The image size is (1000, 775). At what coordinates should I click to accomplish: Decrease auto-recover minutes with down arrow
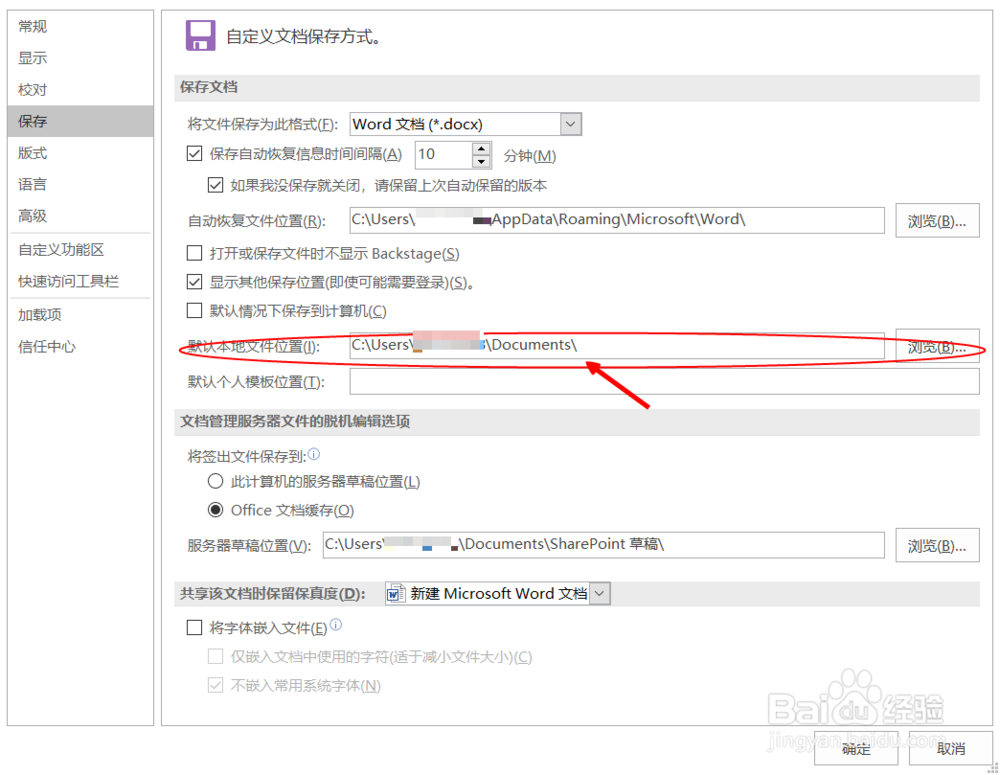(482, 162)
